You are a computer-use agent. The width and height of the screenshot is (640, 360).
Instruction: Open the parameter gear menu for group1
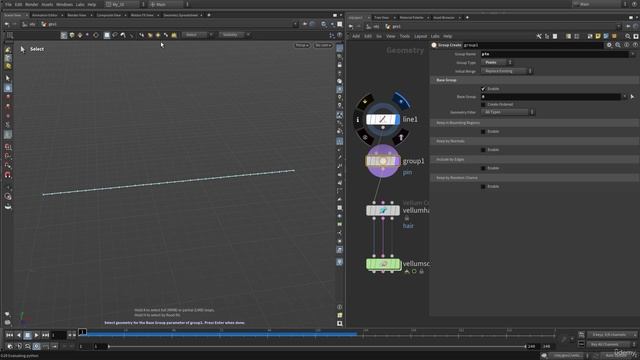[609, 45]
